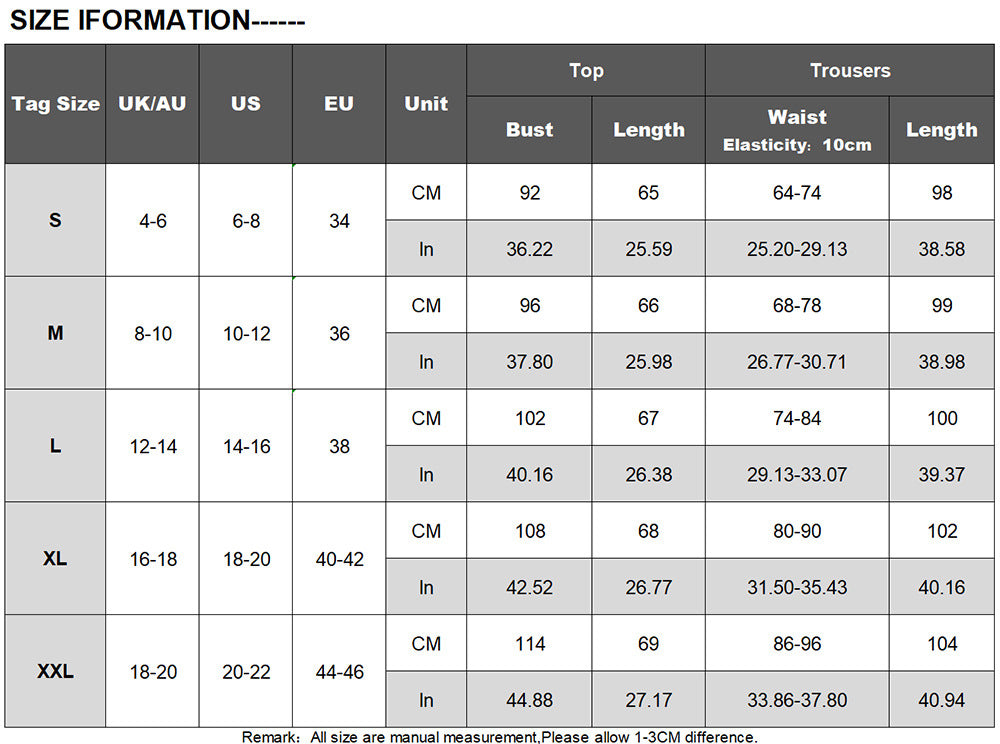Click the Trousers group header
The height and width of the screenshot is (744, 1000).
(850, 70)
